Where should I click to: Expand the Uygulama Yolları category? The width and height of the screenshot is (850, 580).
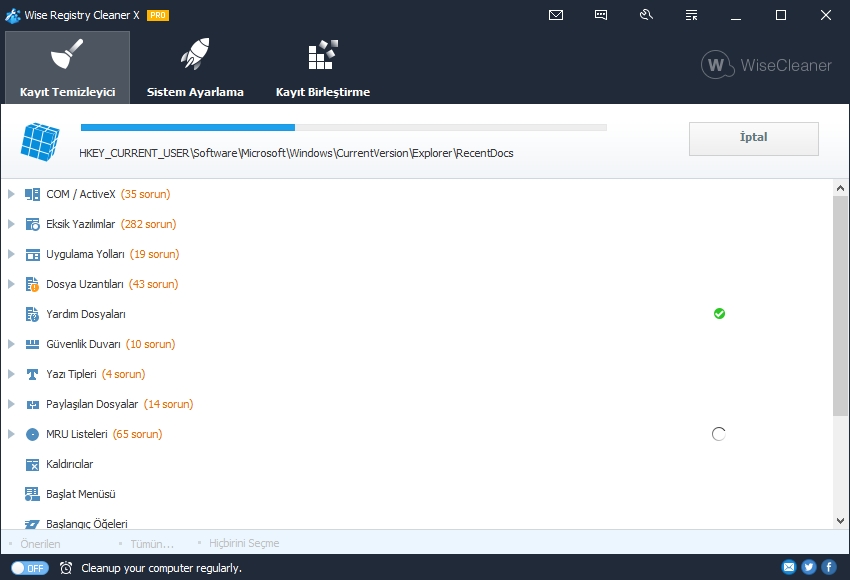tap(11, 254)
